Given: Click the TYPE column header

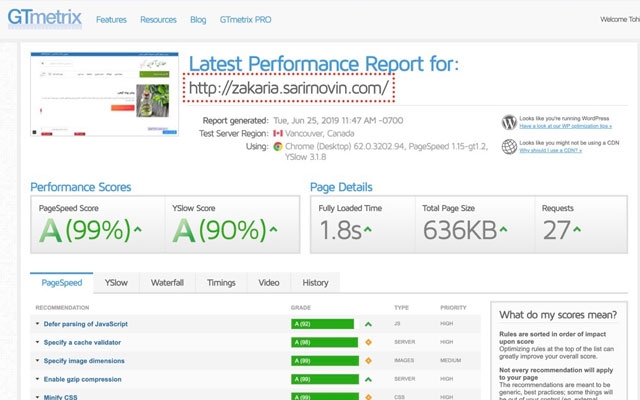Looking at the screenshot, I should click(401, 307).
